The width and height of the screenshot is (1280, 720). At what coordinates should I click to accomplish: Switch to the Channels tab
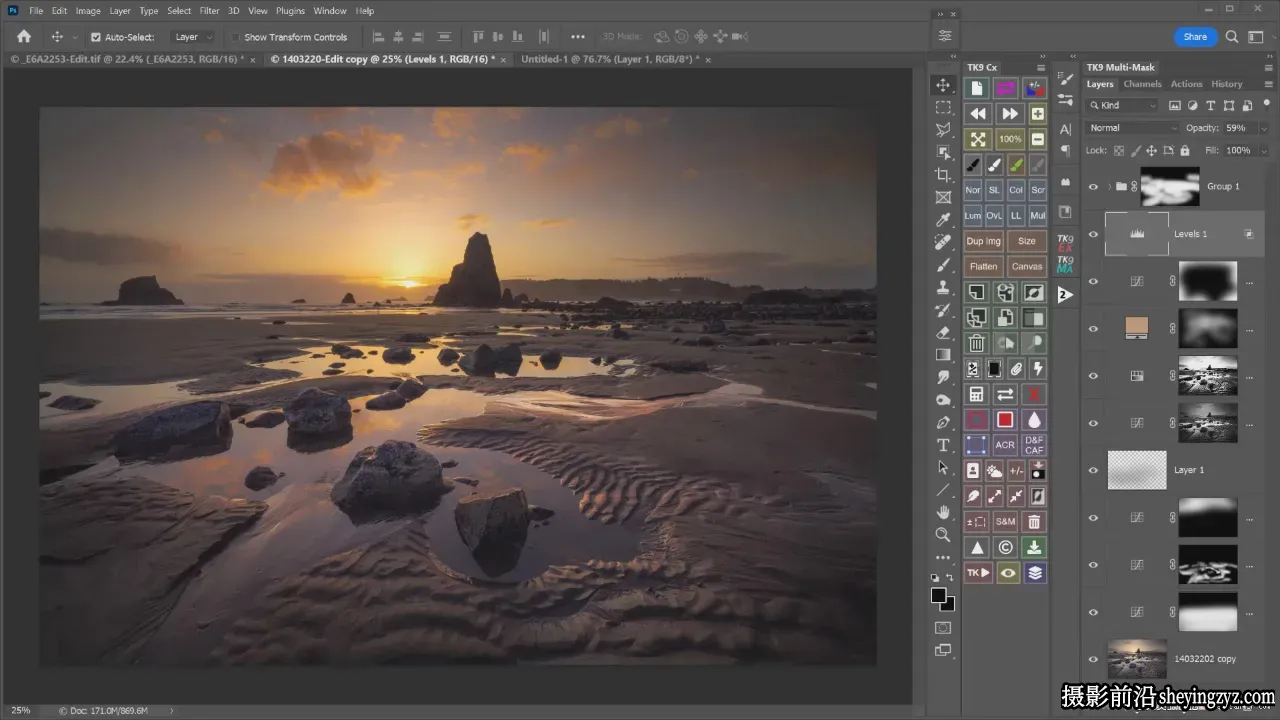pos(1142,84)
